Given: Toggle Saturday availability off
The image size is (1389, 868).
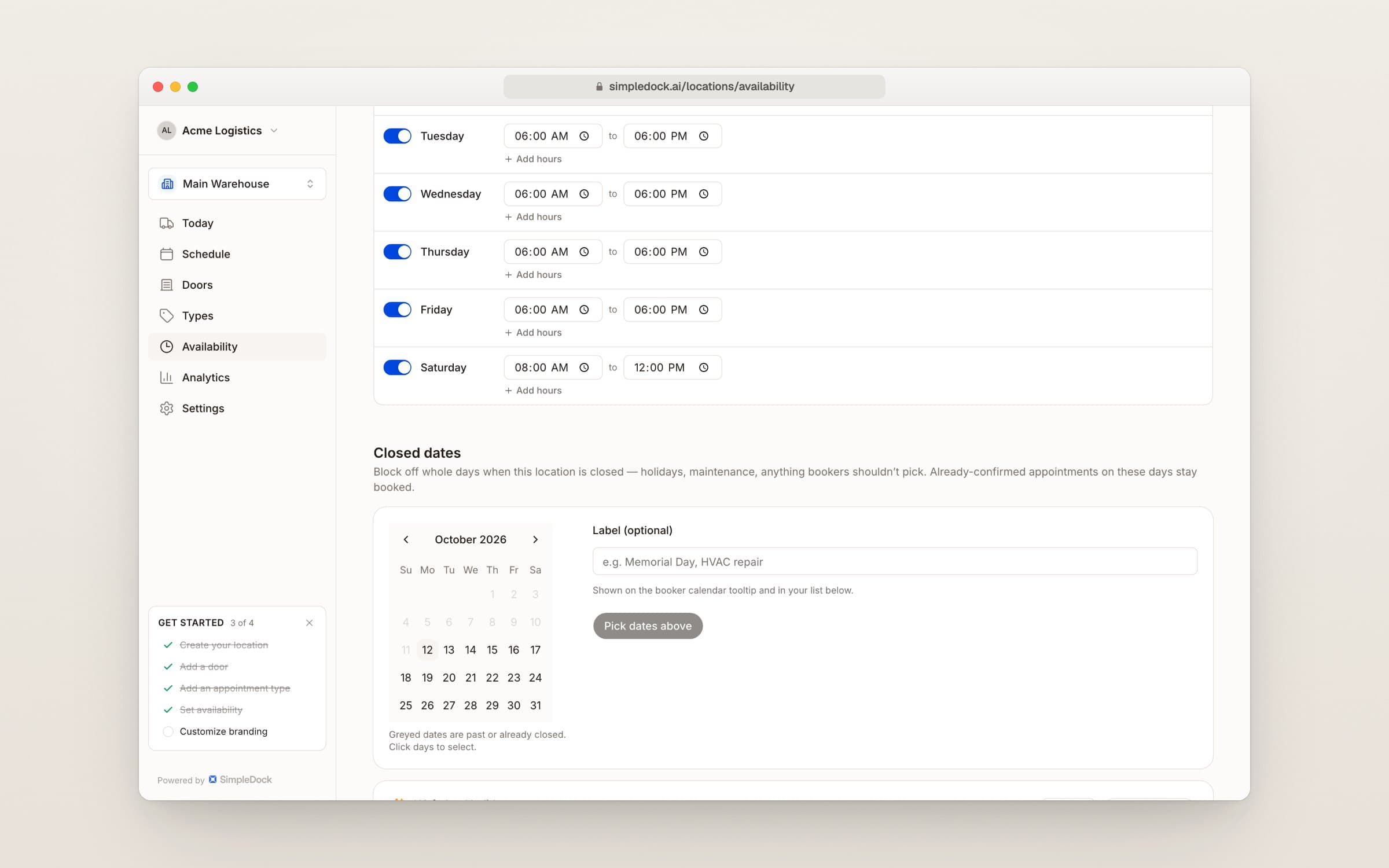Looking at the screenshot, I should pos(397,367).
